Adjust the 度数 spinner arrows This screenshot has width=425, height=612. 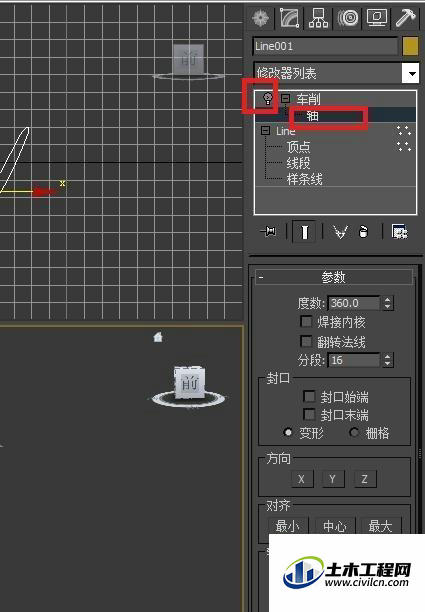pos(388,303)
